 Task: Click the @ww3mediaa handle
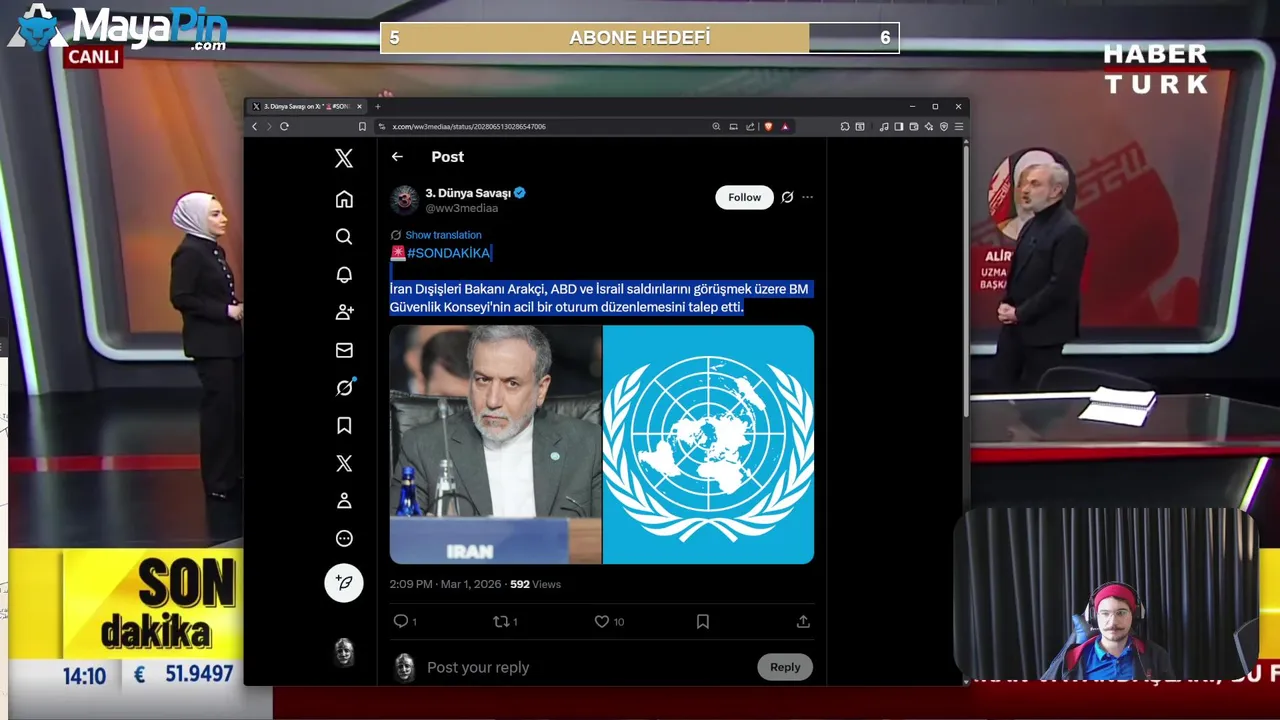click(461, 208)
